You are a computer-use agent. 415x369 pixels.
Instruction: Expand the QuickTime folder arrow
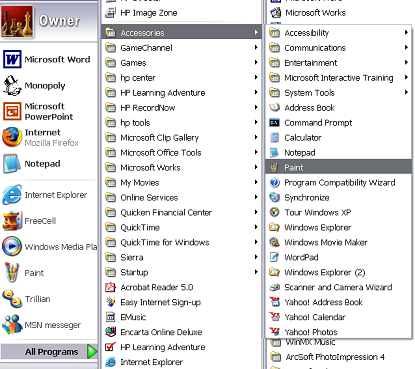[x=256, y=227]
